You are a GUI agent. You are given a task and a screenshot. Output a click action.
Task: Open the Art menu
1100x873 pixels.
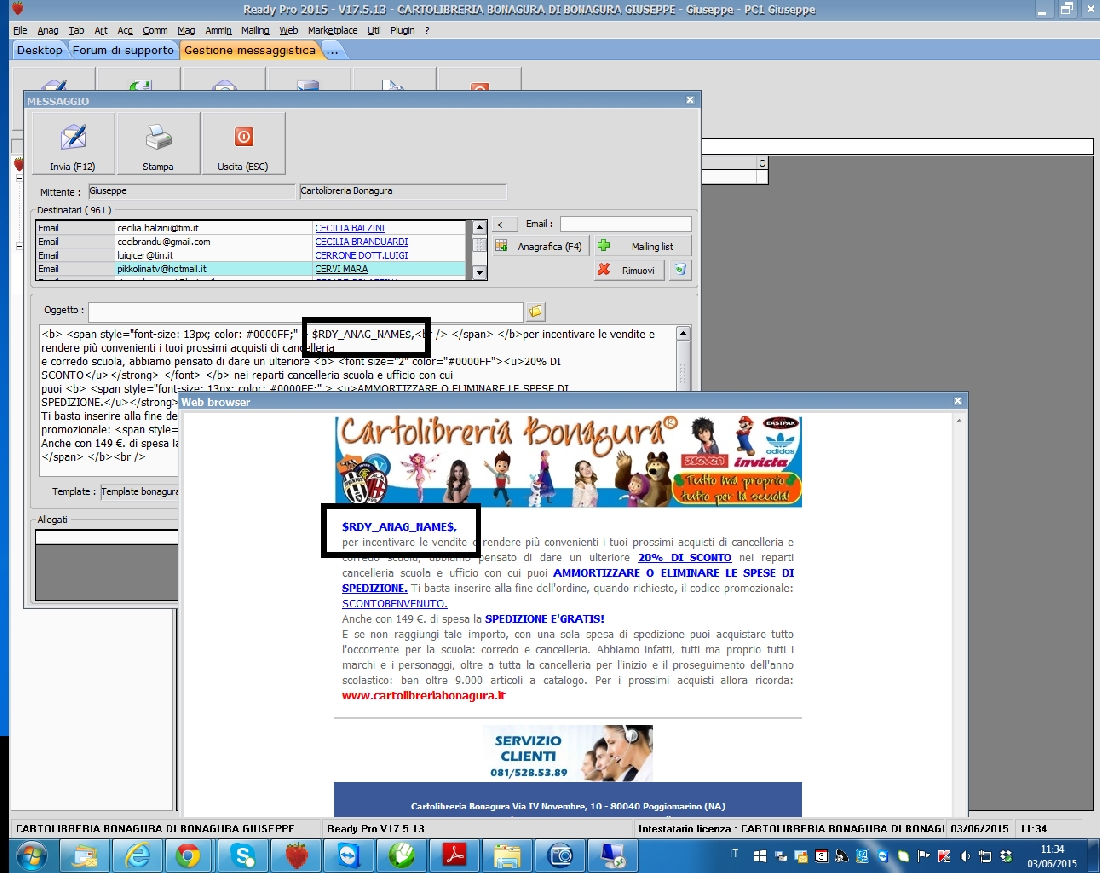point(101,31)
